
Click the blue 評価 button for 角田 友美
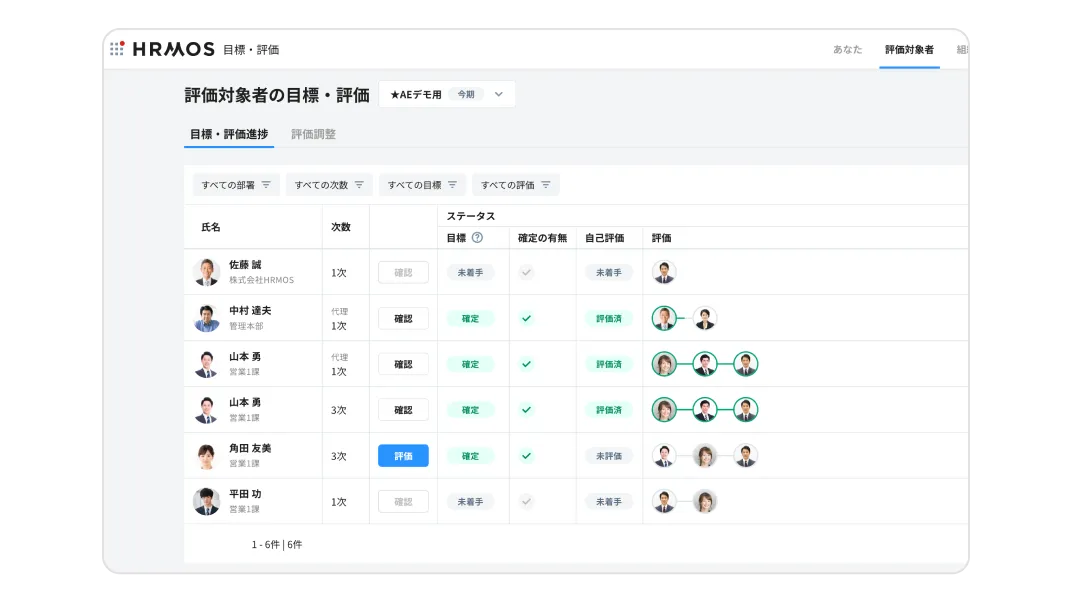coord(403,455)
